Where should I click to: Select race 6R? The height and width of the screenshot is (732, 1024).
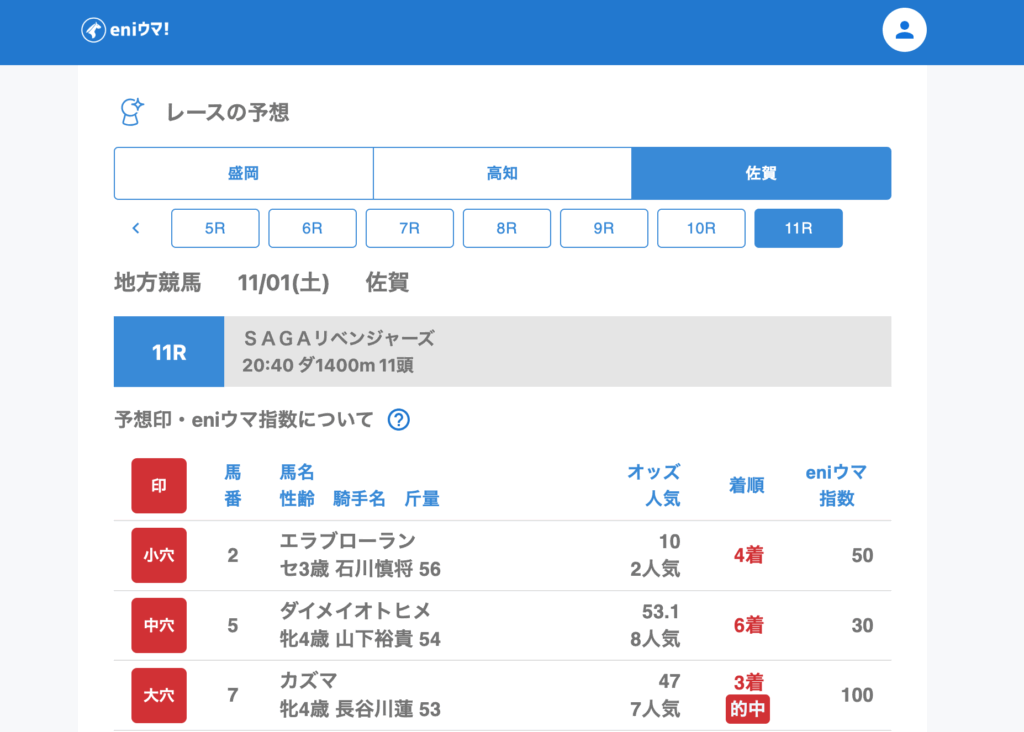tap(312, 228)
